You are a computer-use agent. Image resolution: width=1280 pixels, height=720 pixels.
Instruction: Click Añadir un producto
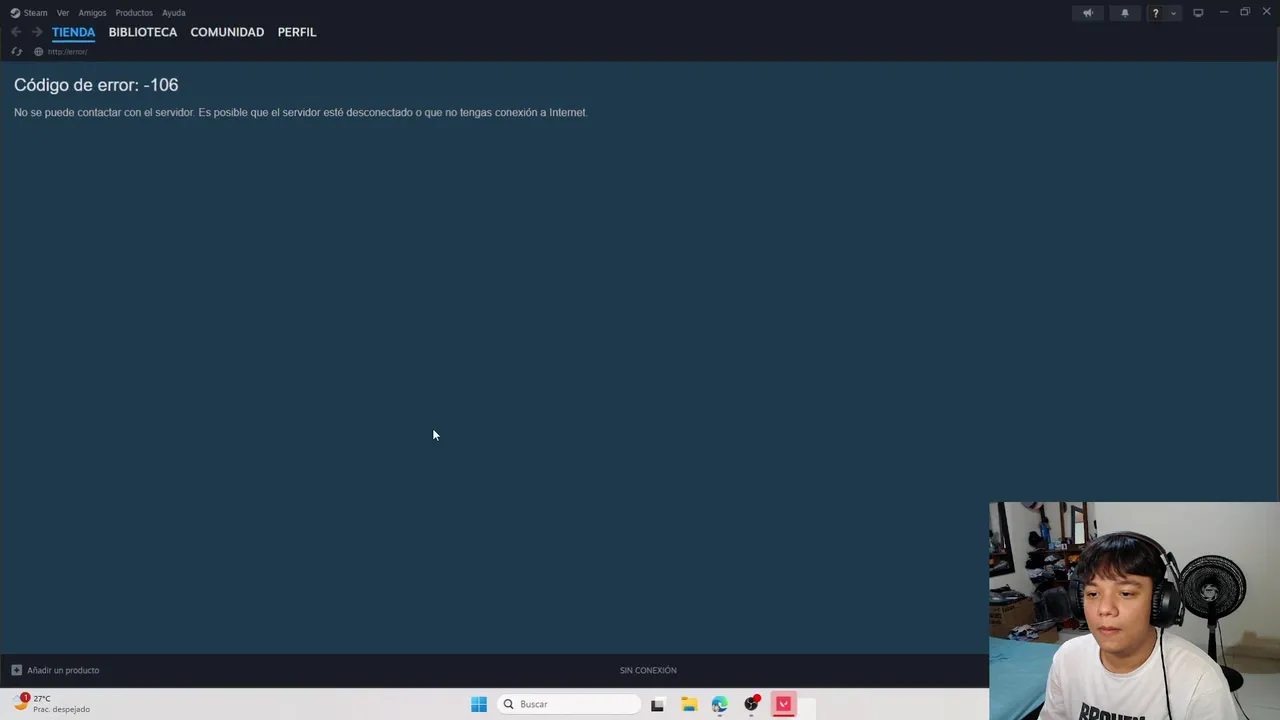tap(63, 670)
